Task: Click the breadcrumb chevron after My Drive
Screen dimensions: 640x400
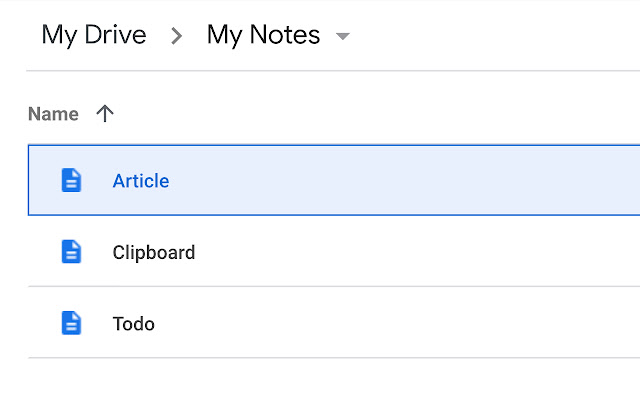Action: (x=177, y=36)
